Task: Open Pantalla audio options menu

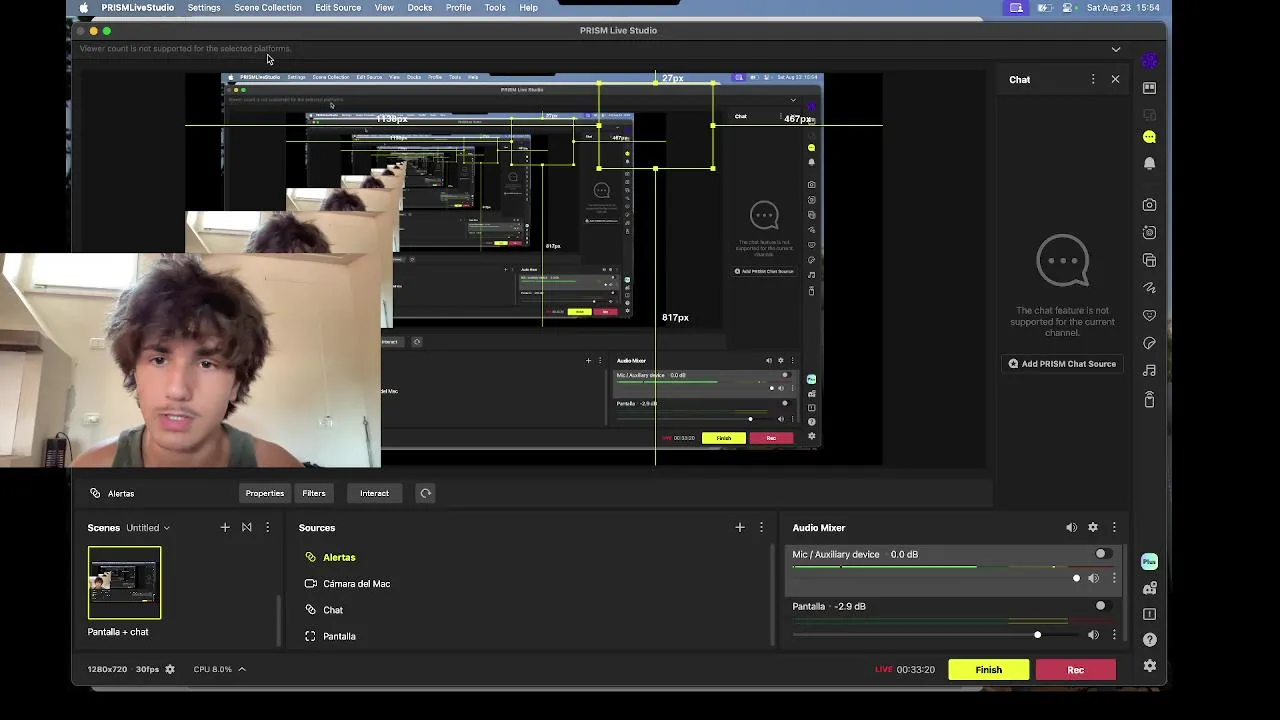Action: point(1114,635)
